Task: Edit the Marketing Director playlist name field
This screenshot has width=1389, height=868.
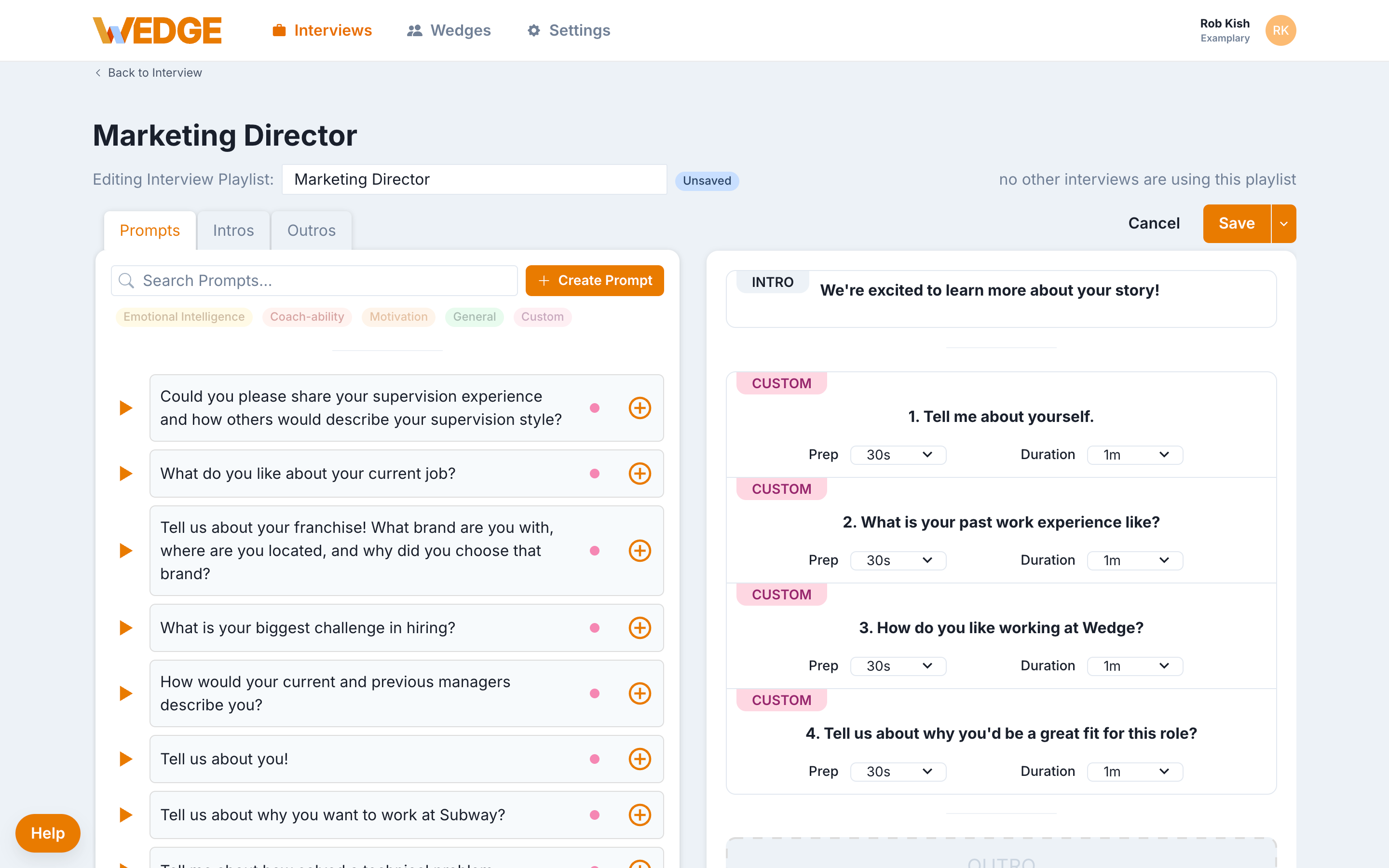Action: point(474,179)
